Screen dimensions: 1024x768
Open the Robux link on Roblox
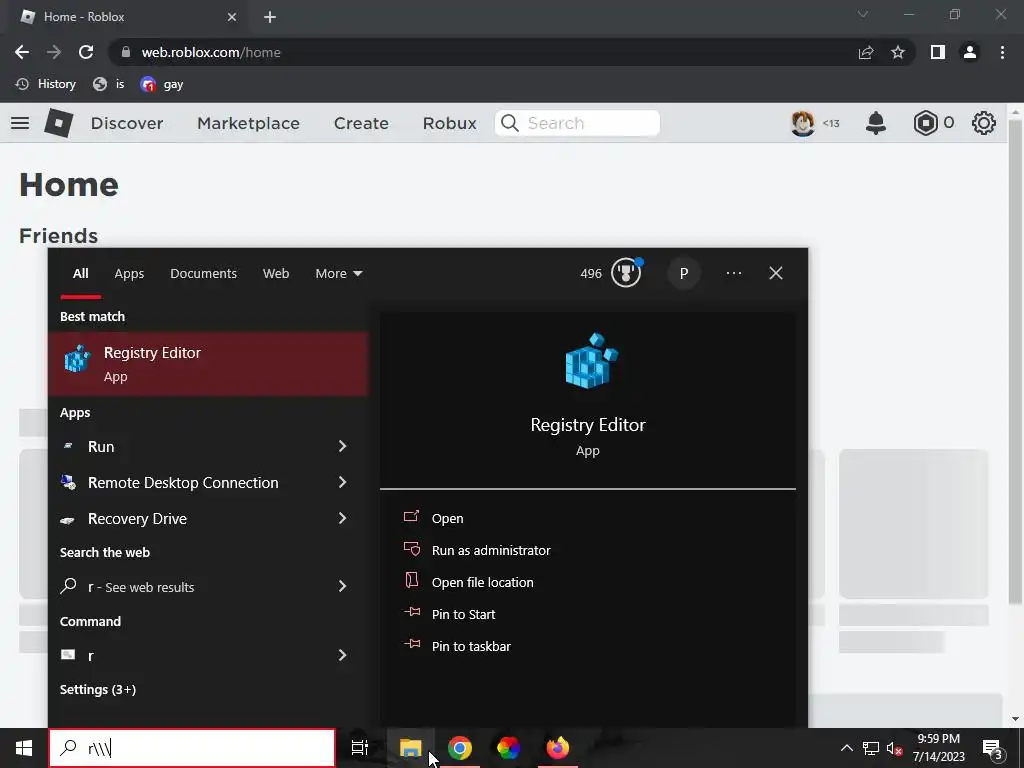point(449,123)
